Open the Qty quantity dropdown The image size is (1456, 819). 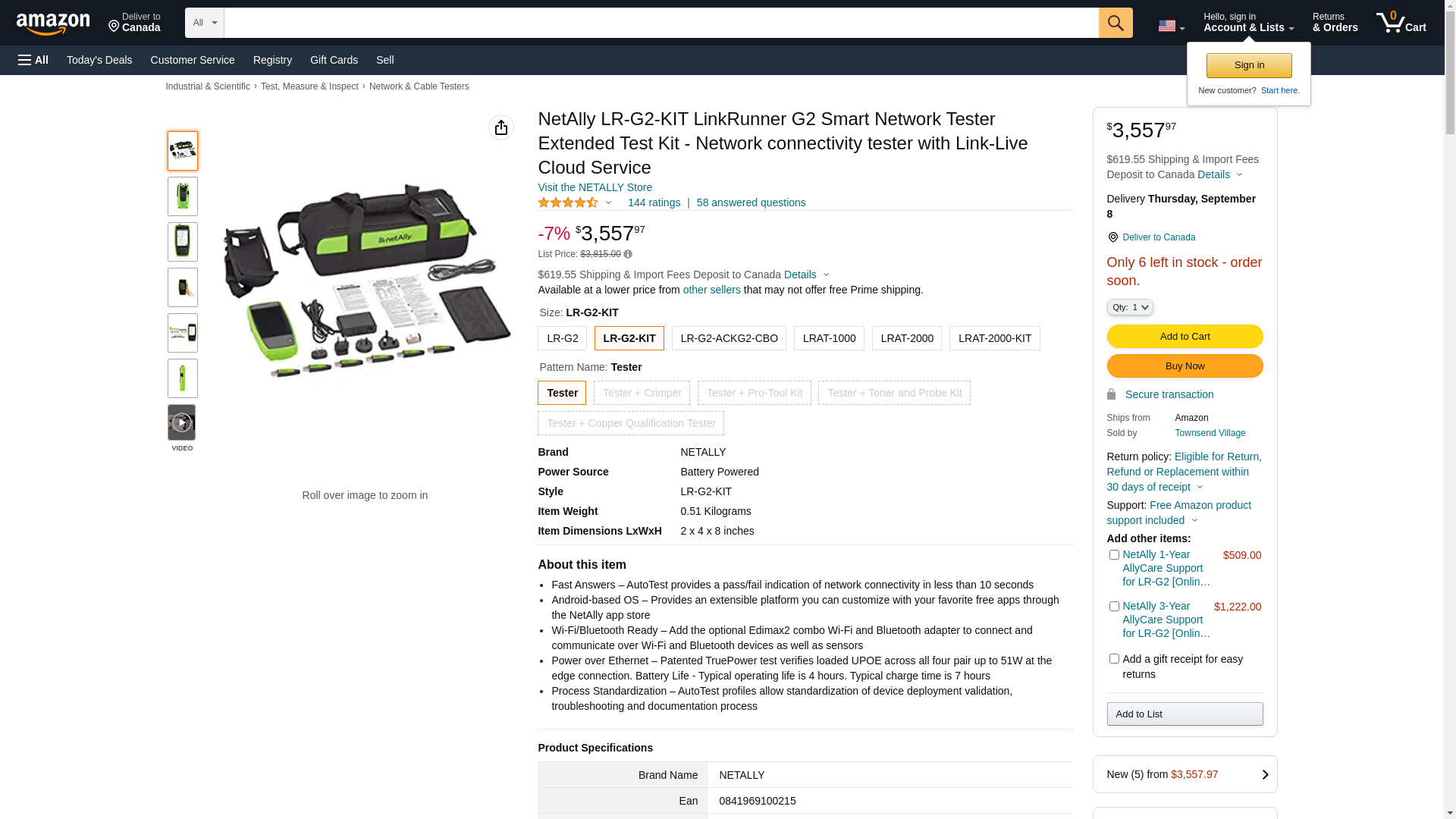[x=1130, y=307]
